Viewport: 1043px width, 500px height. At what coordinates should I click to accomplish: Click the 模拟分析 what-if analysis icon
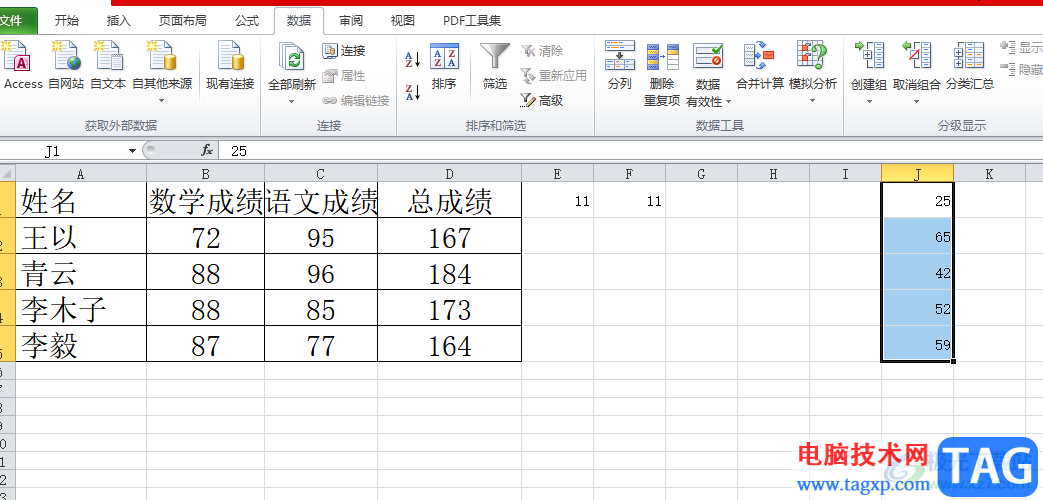812,57
